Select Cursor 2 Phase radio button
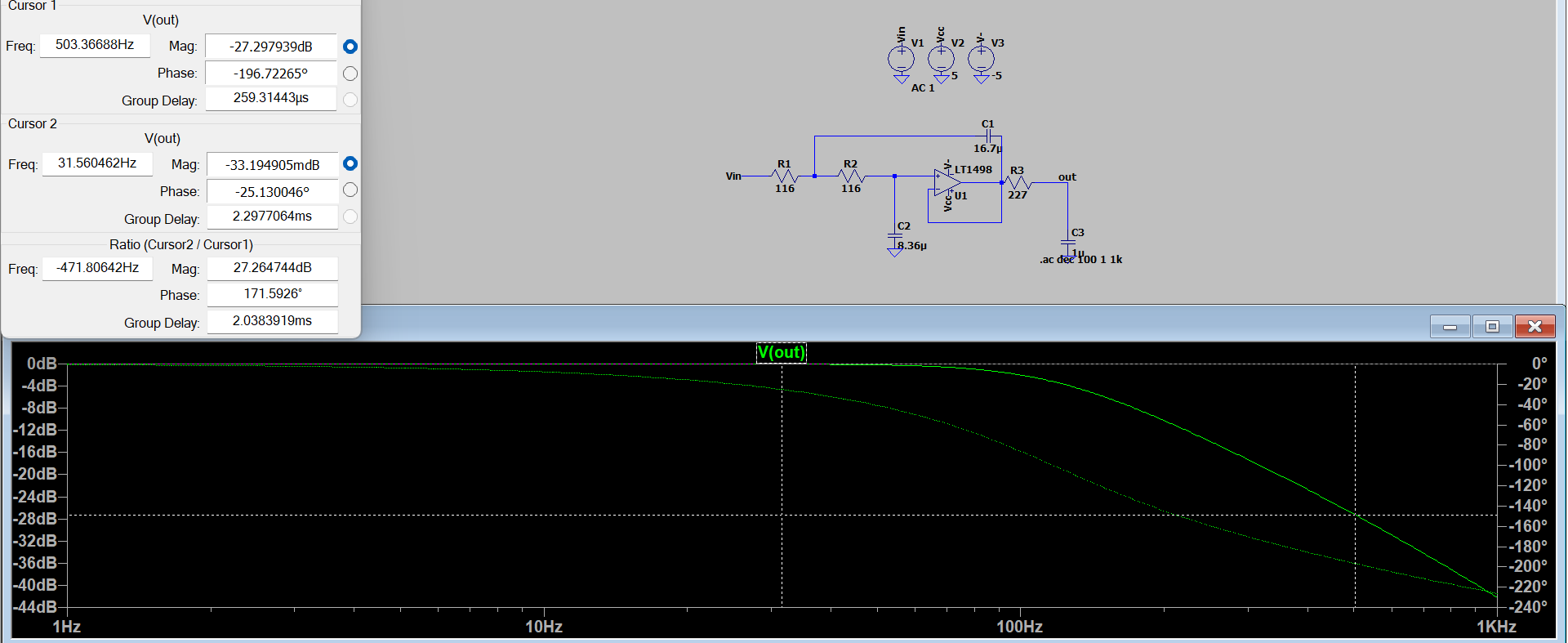 (x=350, y=190)
